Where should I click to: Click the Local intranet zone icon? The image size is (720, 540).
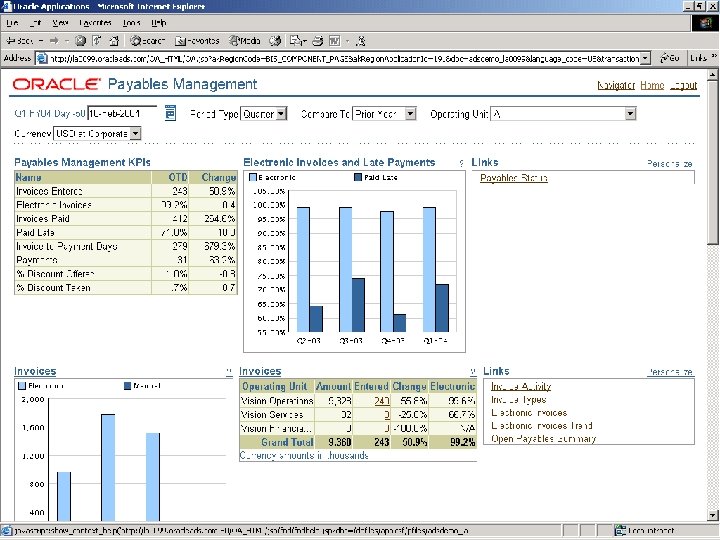620,531
